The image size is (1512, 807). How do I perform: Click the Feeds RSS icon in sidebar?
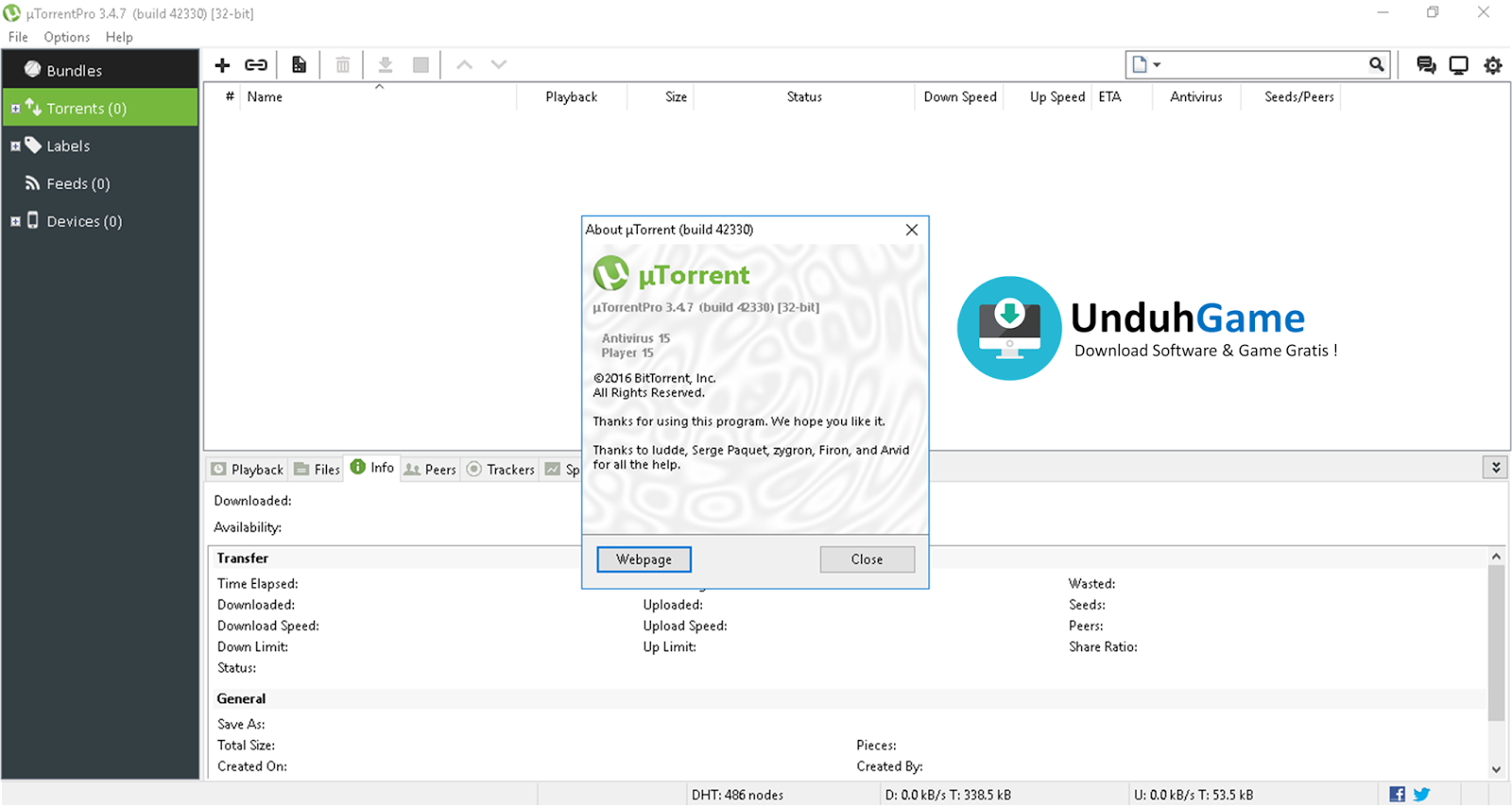[x=33, y=183]
